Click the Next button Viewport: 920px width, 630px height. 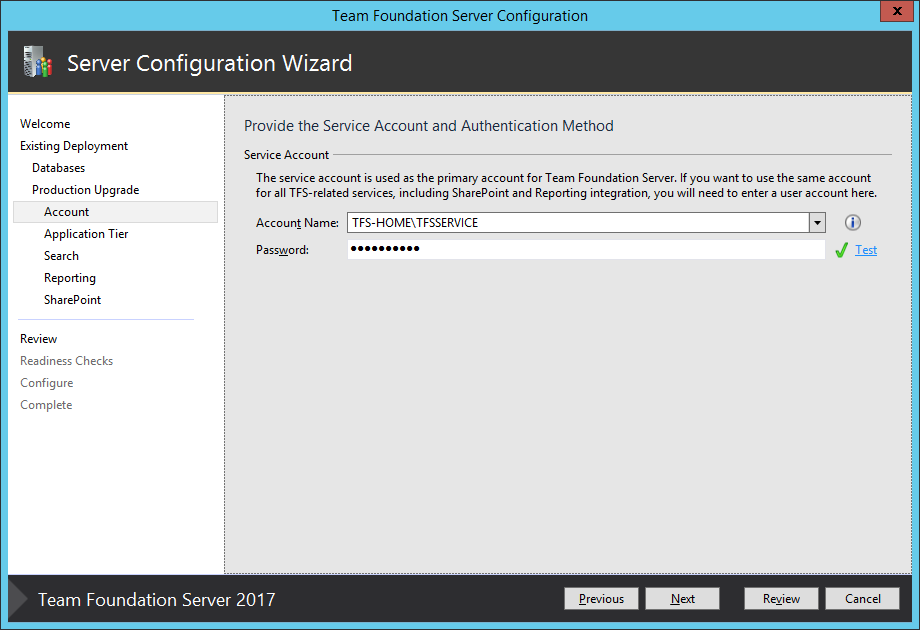click(x=682, y=598)
